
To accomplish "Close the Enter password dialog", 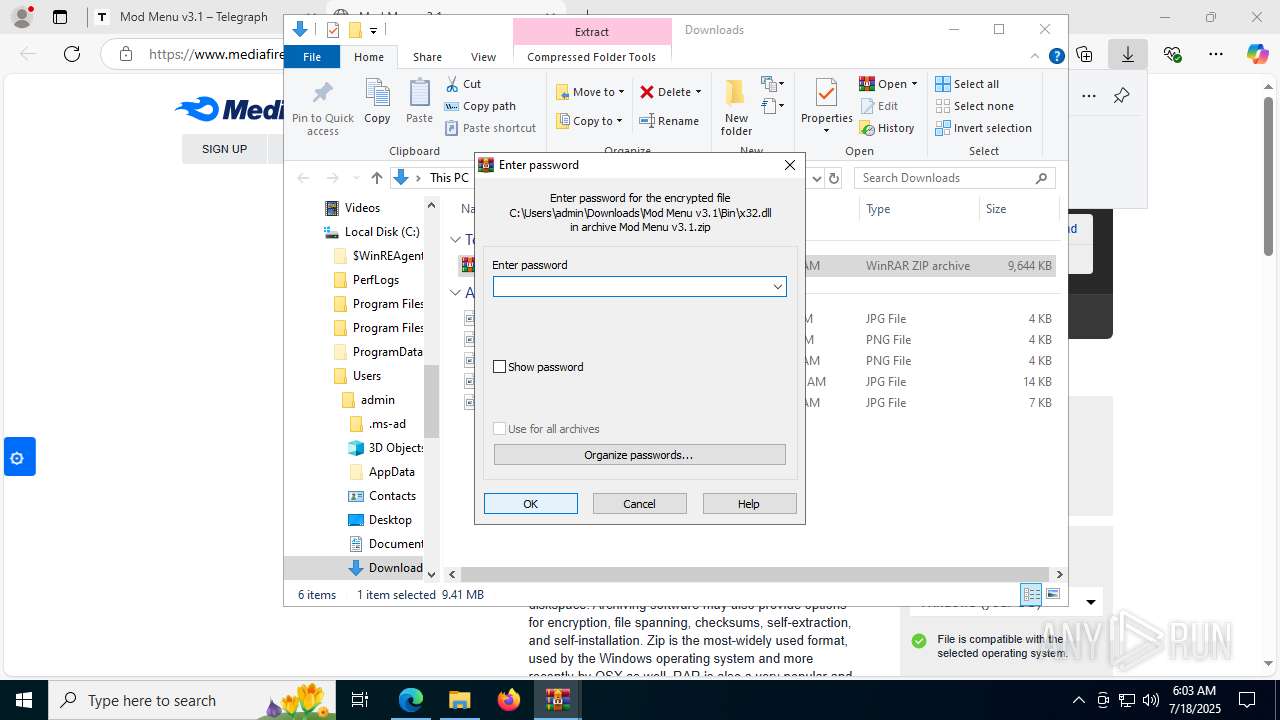I will (790, 165).
